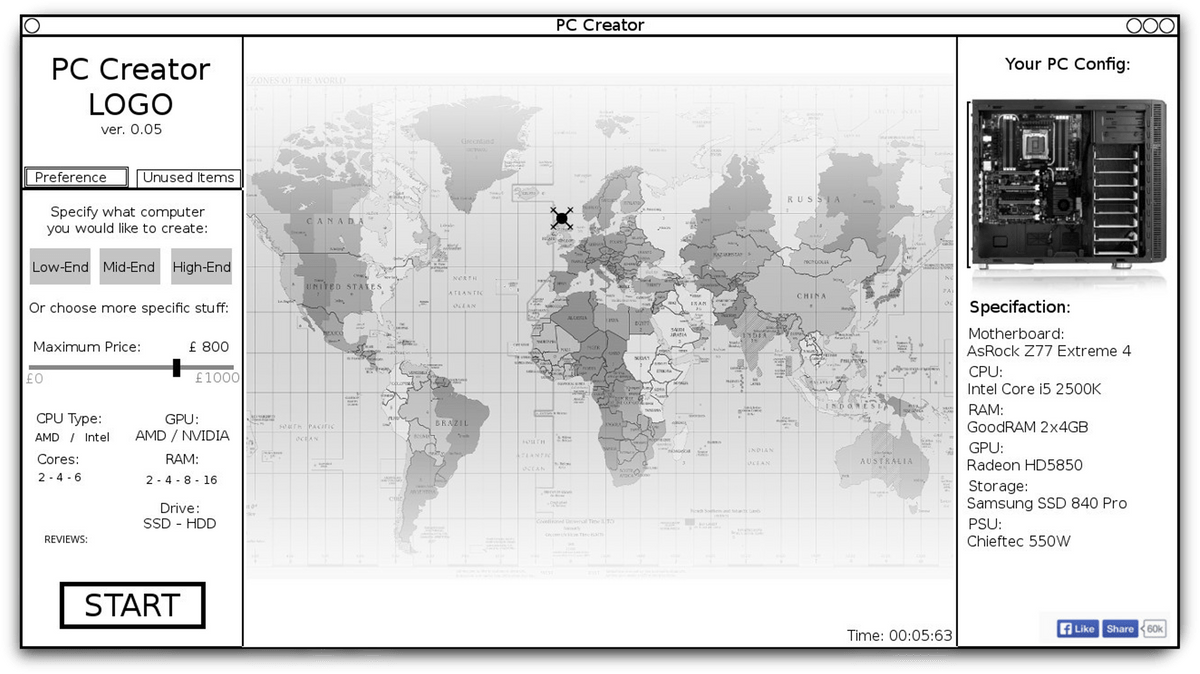The height and width of the screenshot is (674, 1200).
Task: Click the £1000 end of the price slider
Action: pos(217,379)
